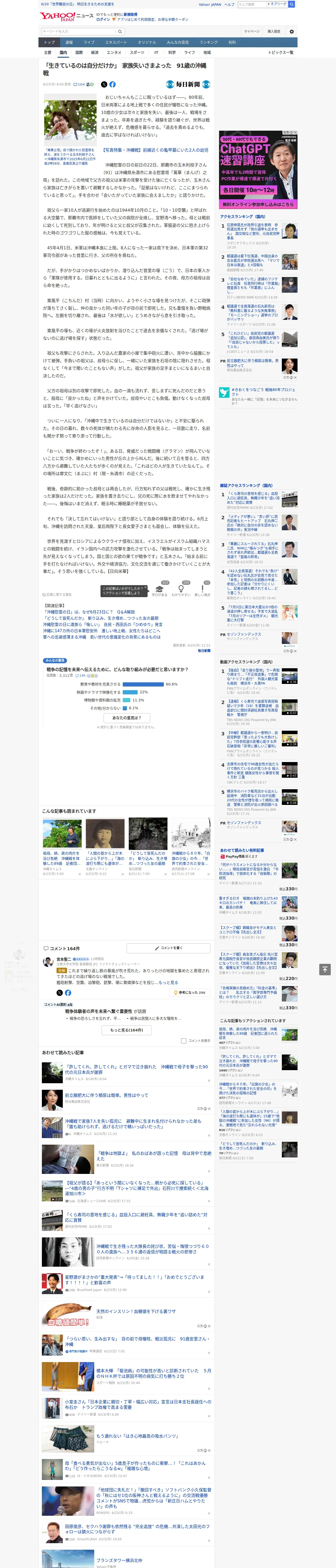Screen dimensions: 336x1568
Task: Share 宮本聖二's comment on Facebook
Action: [x=68, y=993]
